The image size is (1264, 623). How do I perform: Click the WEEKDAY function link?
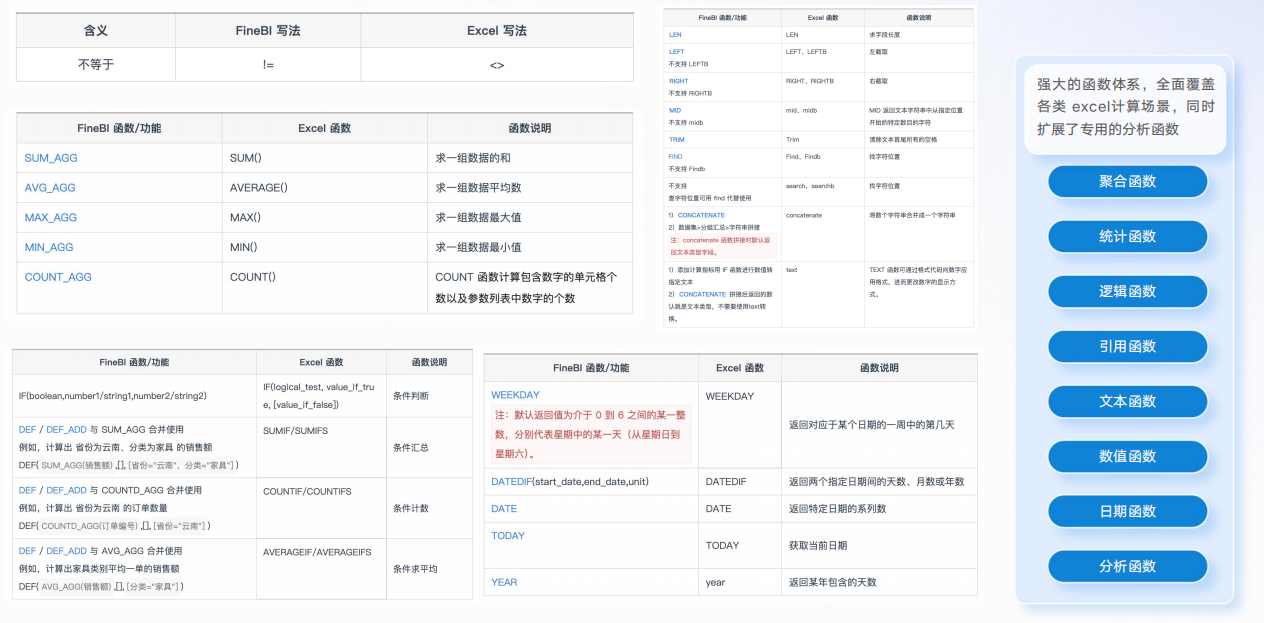[x=515, y=396]
